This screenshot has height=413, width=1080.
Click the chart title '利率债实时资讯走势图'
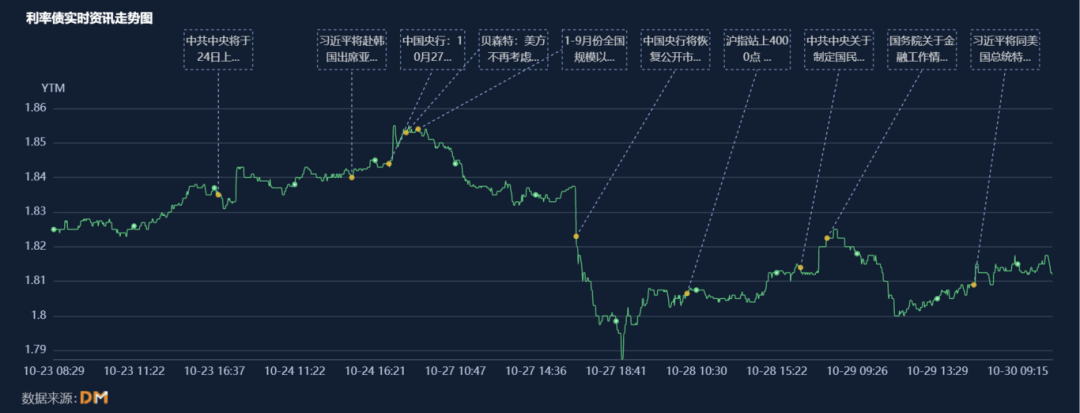pyautogui.click(x=90, y=18)
